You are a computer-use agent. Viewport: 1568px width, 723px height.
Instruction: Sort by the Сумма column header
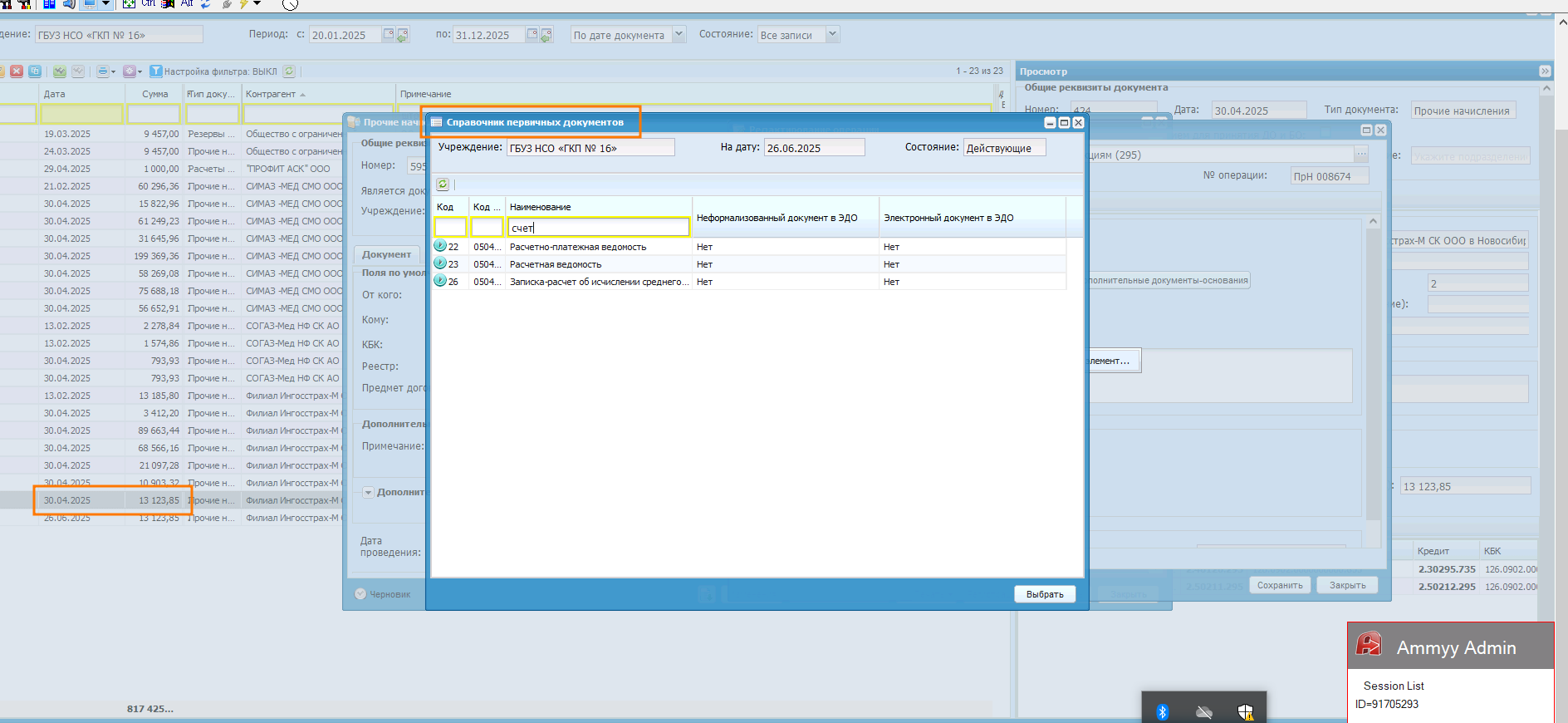pyautogui.click(x=154, y=94)
